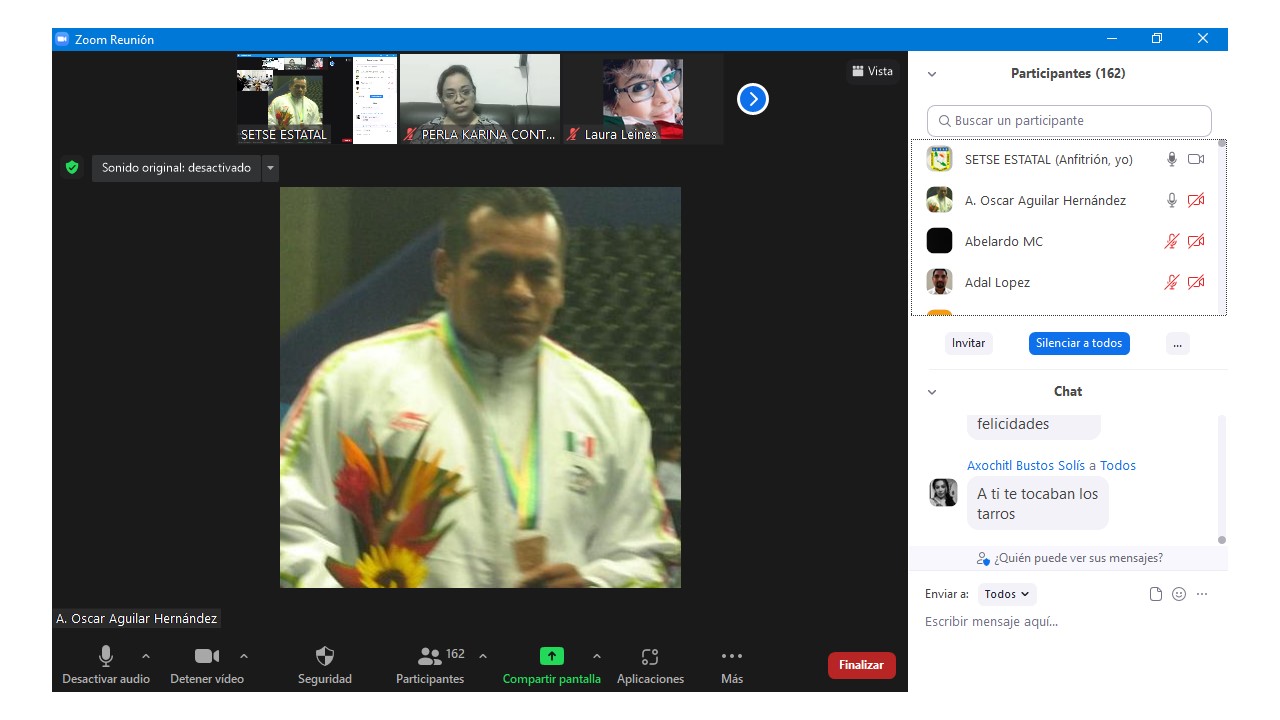Toggle Abelardo MC's muted microphone
This screenshot has width=1280, height=720.
tap(1172, 241)
